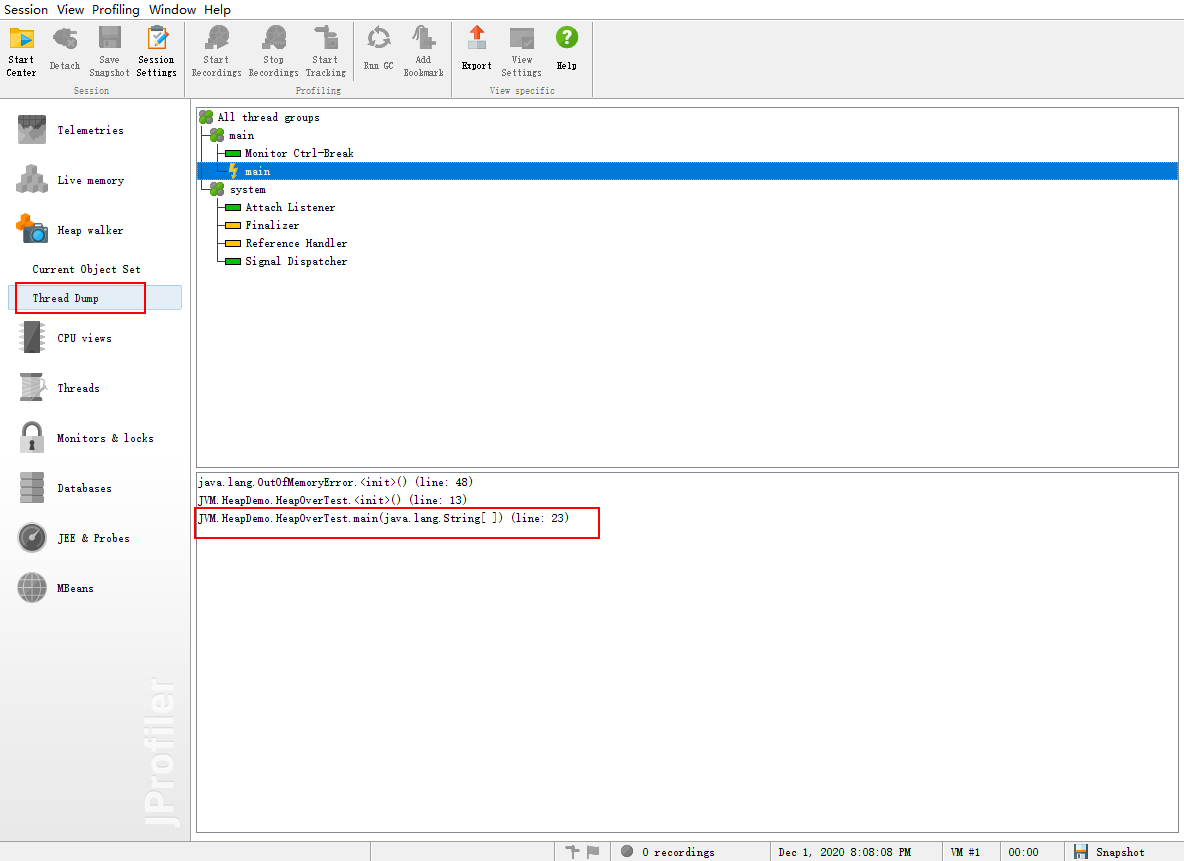1184x861 pixels.
Task: Select the Attach Listener thread
Action: coord(290,208)
